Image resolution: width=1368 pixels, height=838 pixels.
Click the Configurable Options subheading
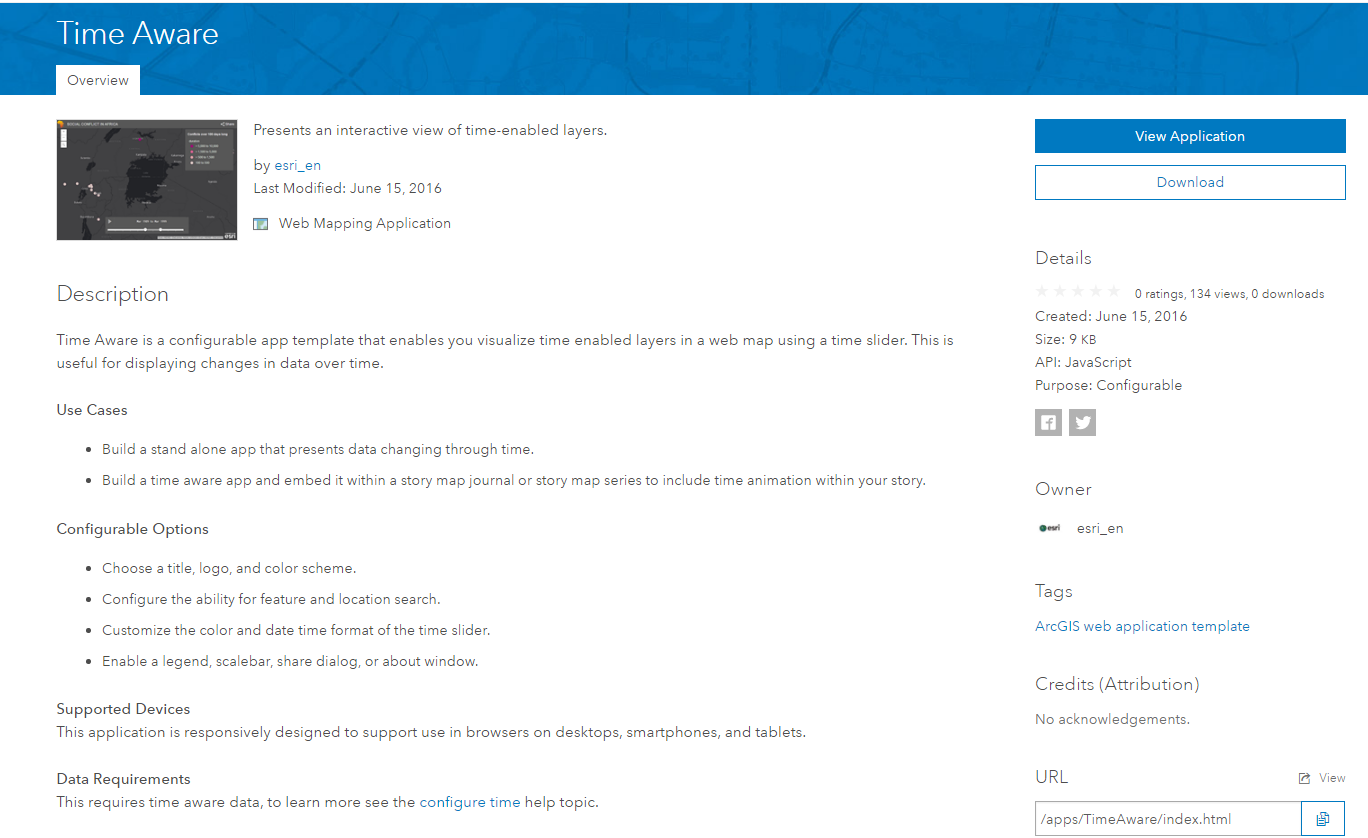[x=133, y=529]
